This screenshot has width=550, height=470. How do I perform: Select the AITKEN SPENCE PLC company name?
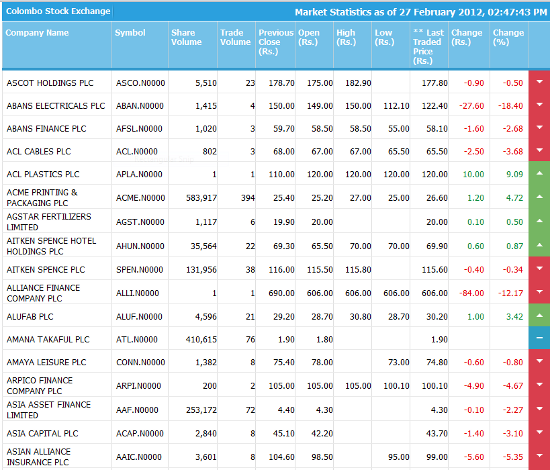click(x=46, y=270)
